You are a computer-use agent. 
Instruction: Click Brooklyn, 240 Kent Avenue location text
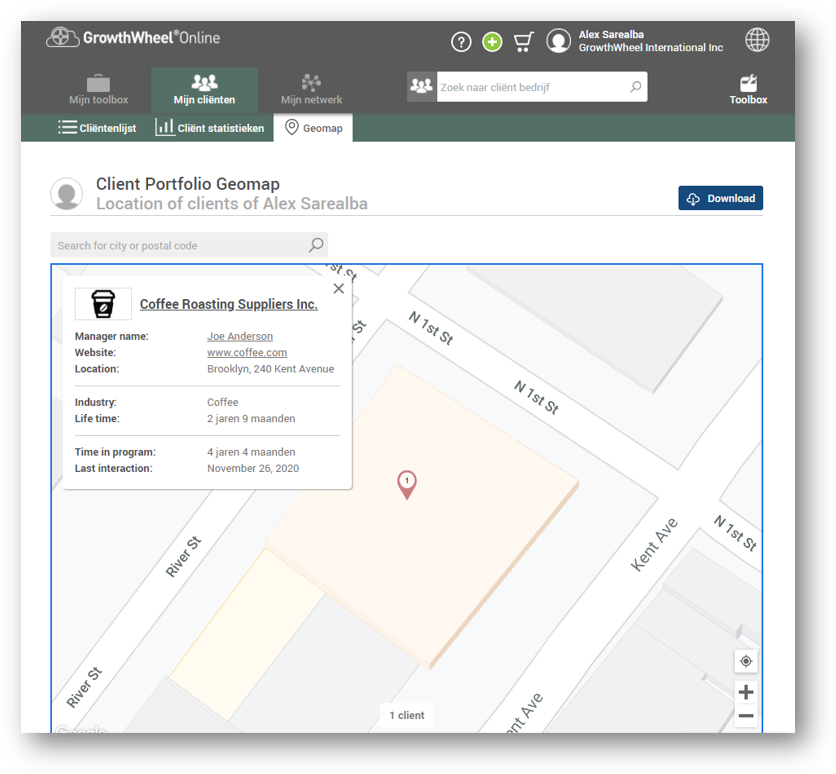(x=271, y=369)
